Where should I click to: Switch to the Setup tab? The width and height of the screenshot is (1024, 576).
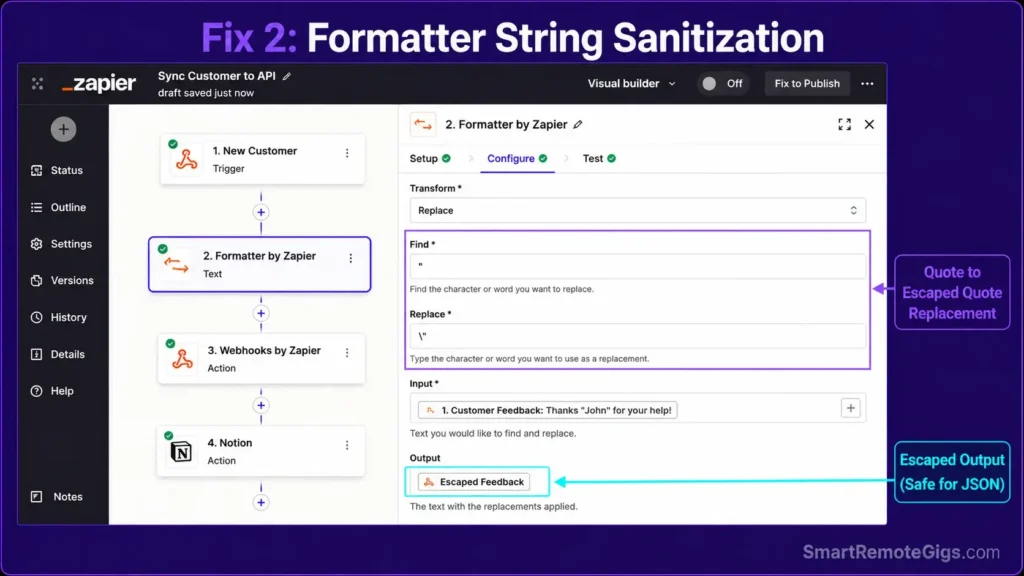tap(430, 159)
